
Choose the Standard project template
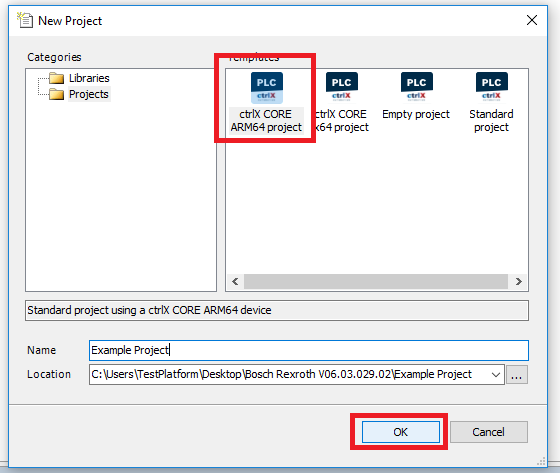[491, 103]
